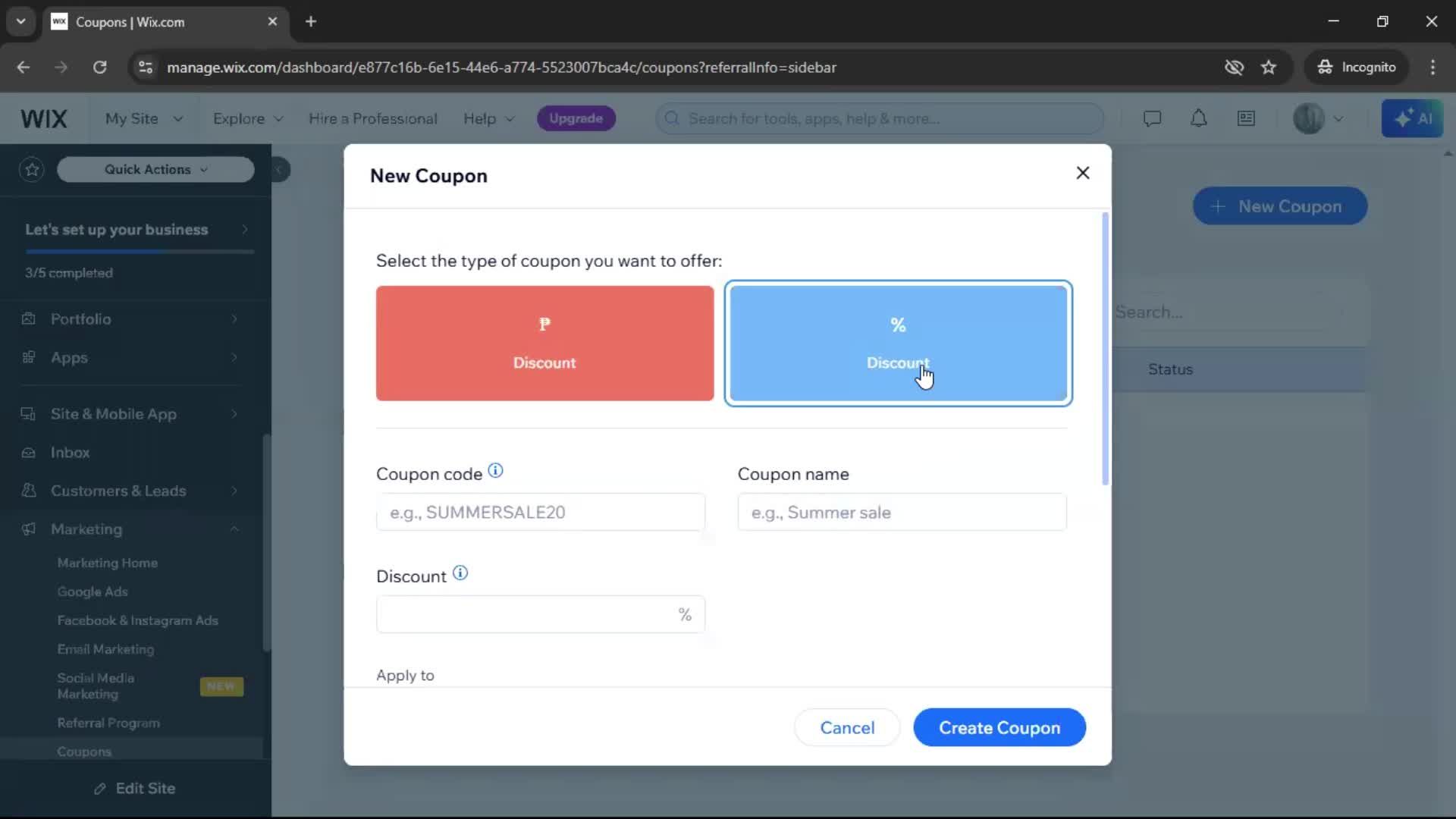Open the Quick Actions dropdown
Image resolution: width=1456 pixels, height=819 pixels.
coord(155,169)
